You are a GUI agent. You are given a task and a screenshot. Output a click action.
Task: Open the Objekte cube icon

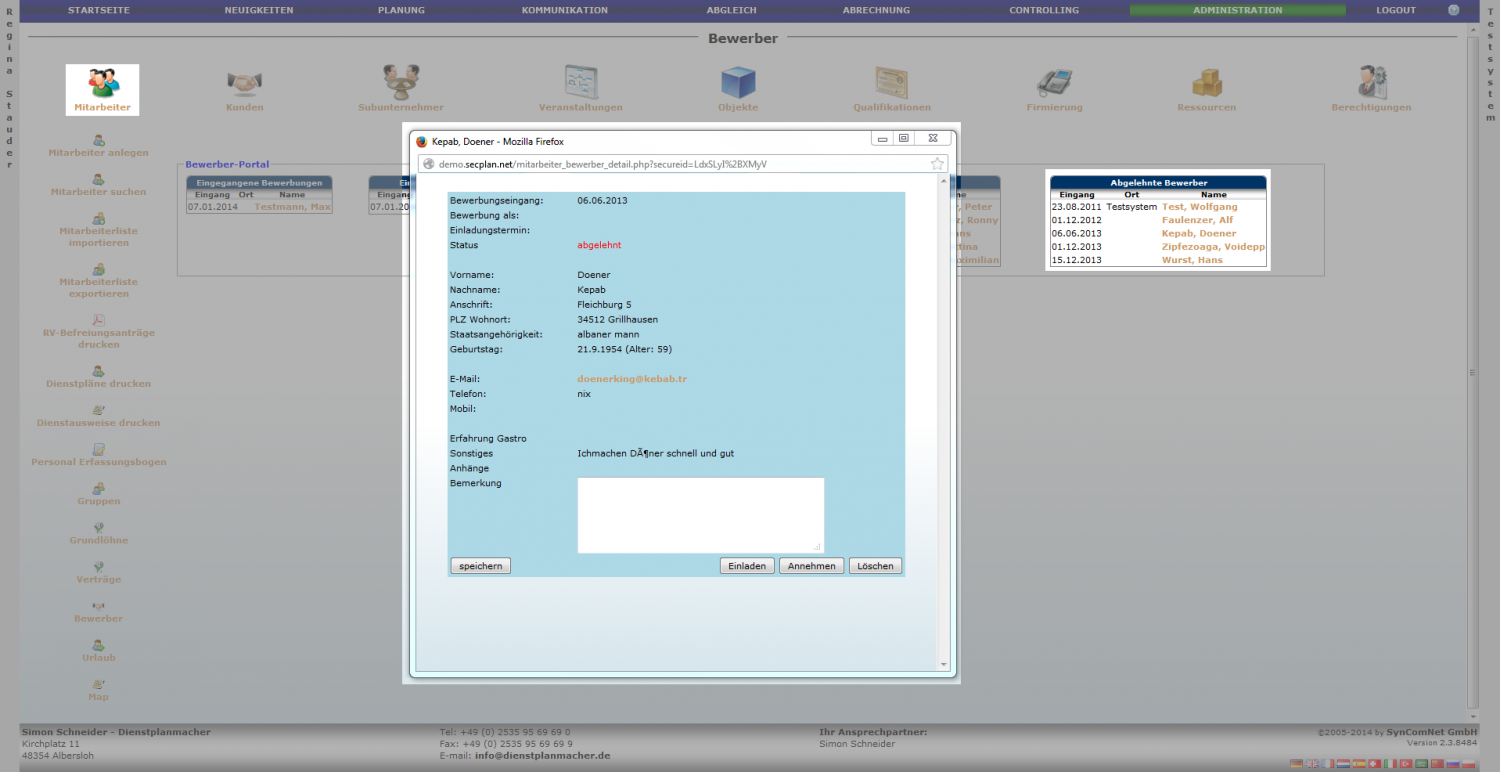tap(738, 83)
